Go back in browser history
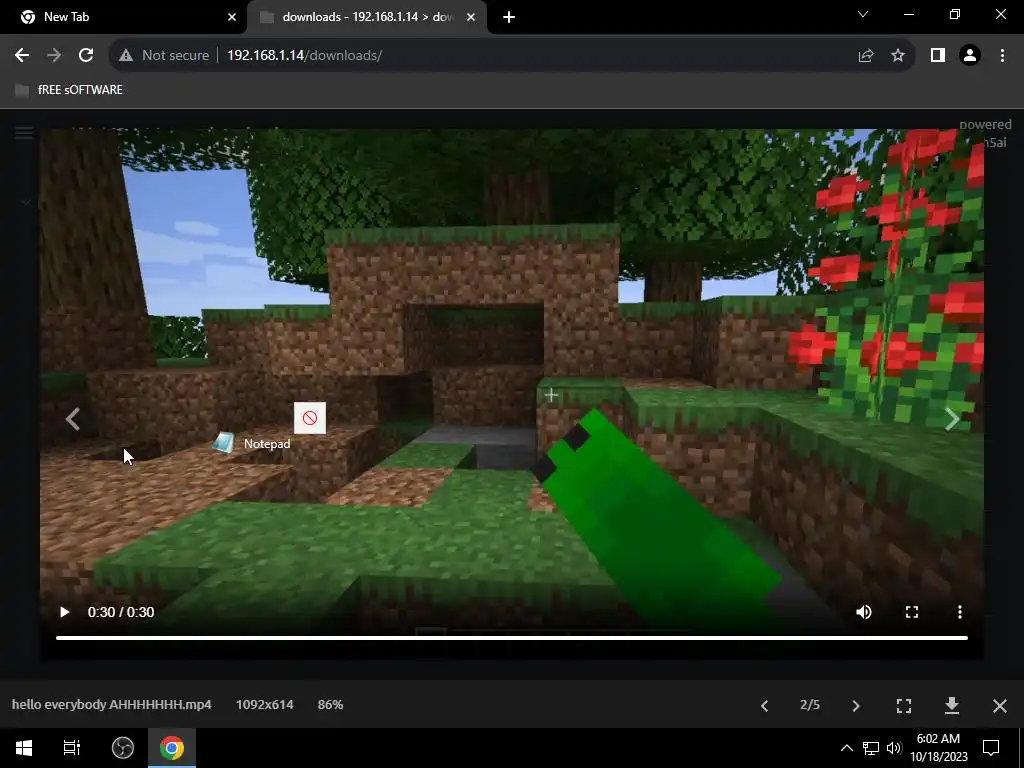Image resolution: width=1024 pixels, height=768 pixels. point(22,56)
